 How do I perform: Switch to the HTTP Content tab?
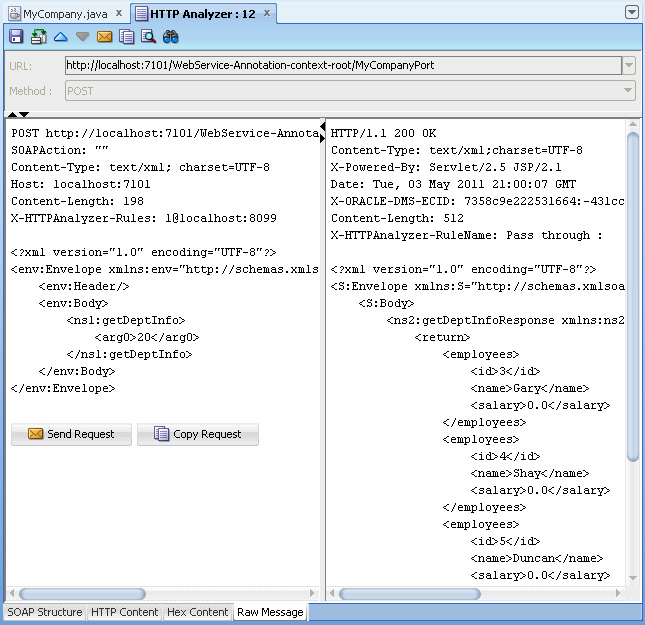[125, 612]
